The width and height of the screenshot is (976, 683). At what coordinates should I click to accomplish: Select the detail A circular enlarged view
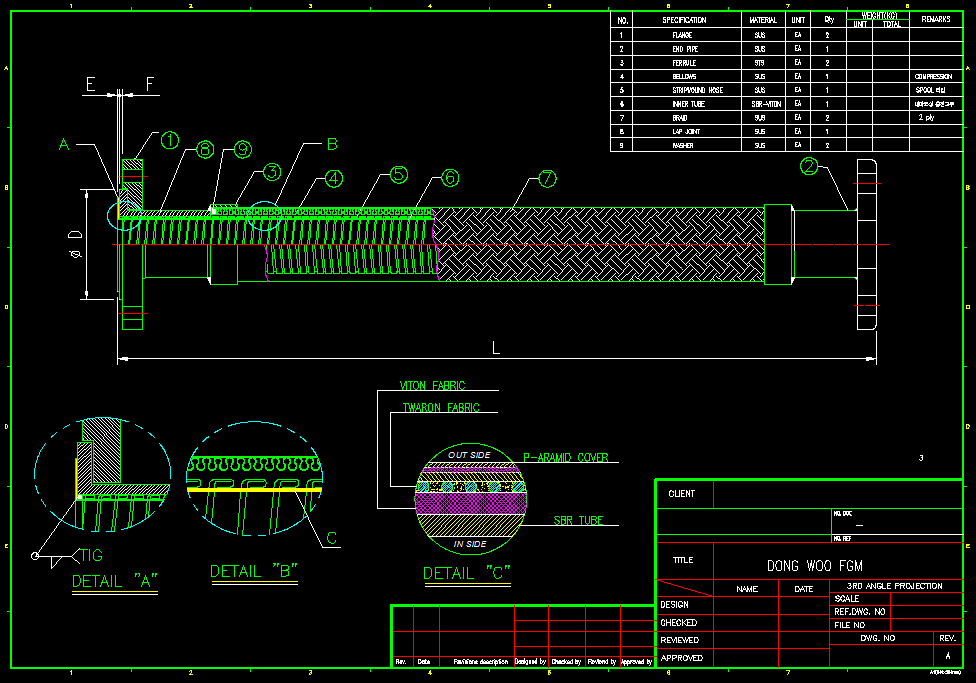click(103, 474)
